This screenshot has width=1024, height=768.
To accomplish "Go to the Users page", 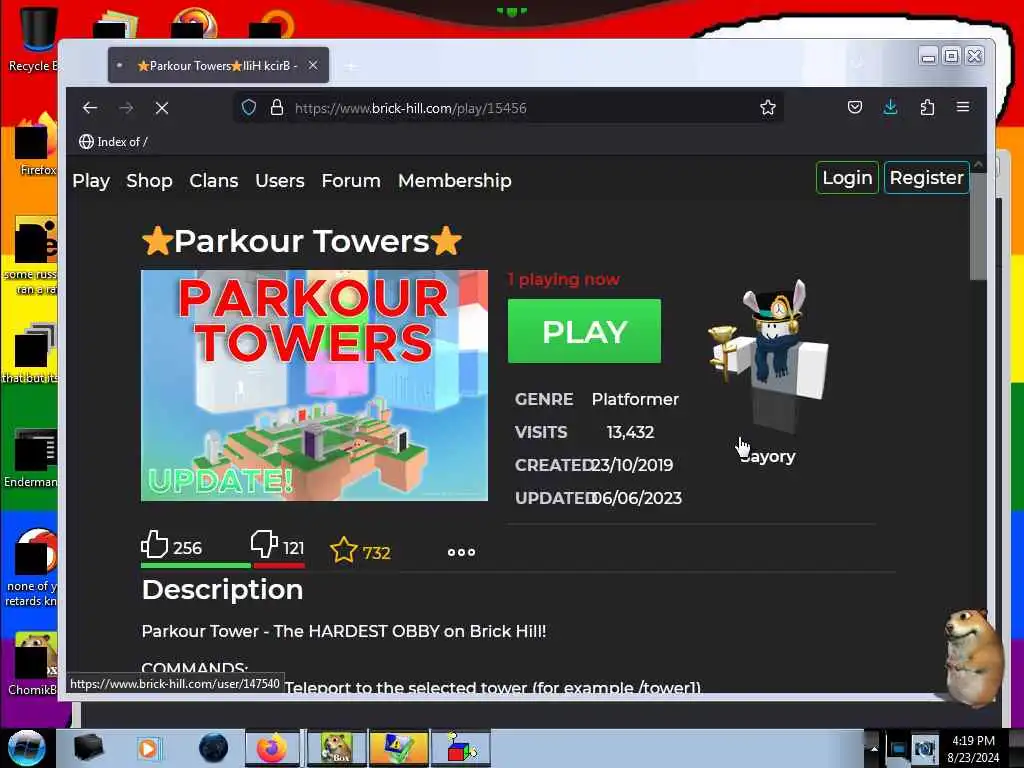I will pos(280,181).
